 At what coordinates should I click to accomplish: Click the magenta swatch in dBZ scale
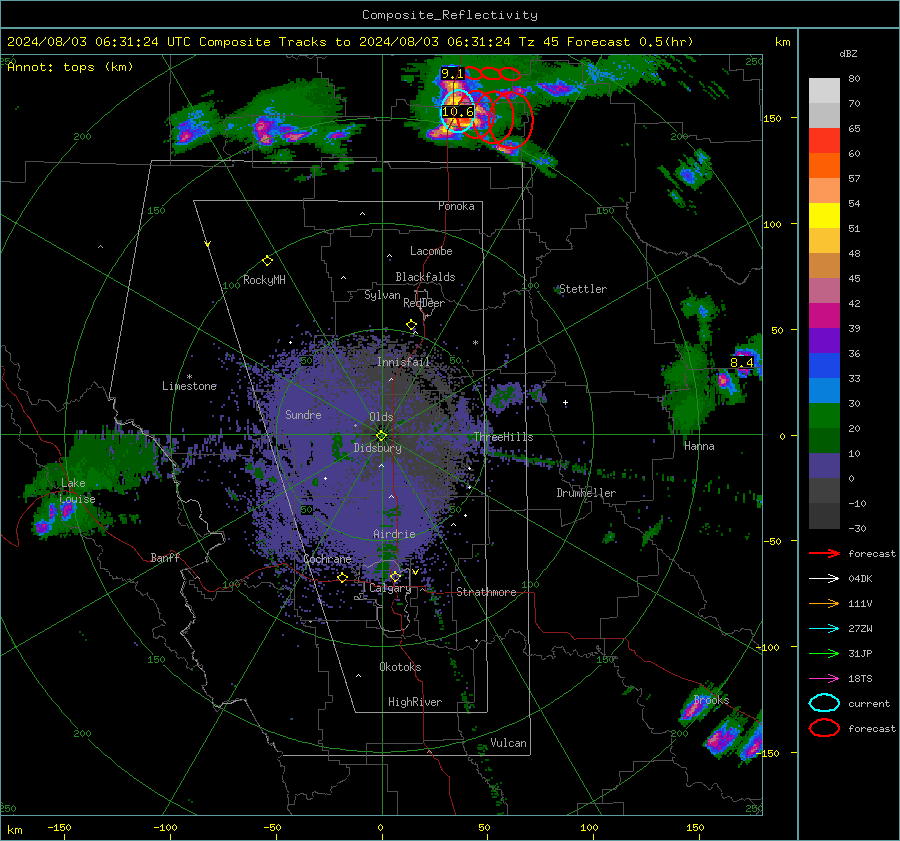point(824,315)
